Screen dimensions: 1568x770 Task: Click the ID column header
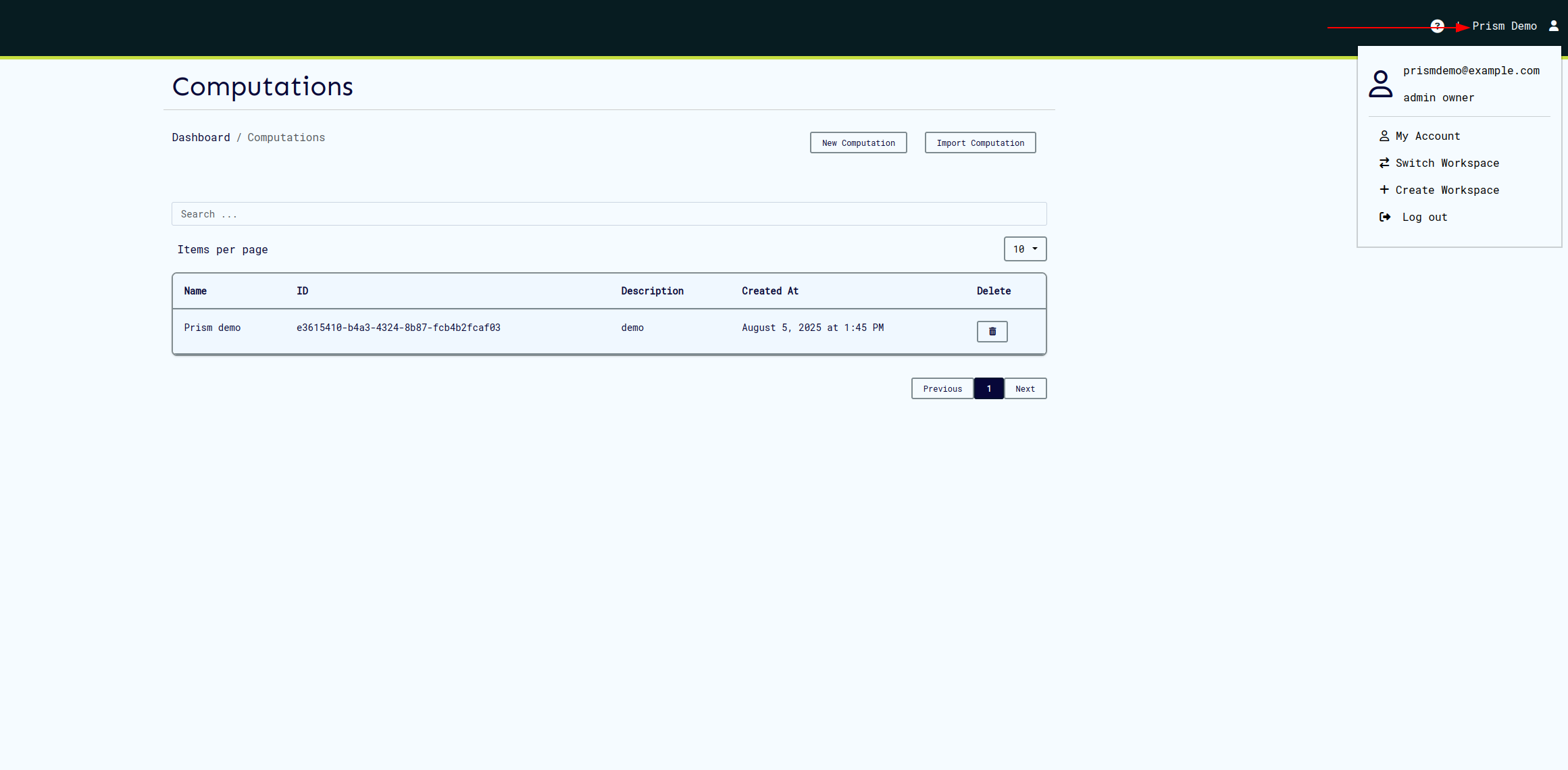(x=302, y=291)
